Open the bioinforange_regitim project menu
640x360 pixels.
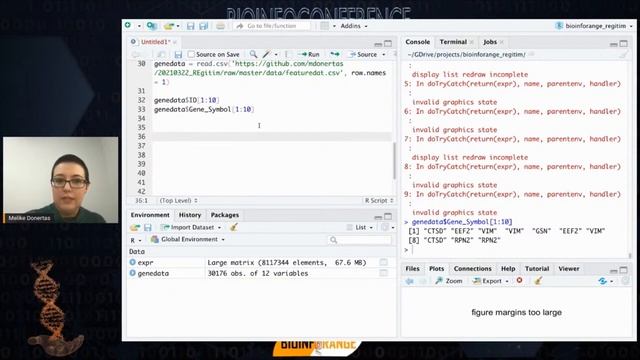click(594, 26)
